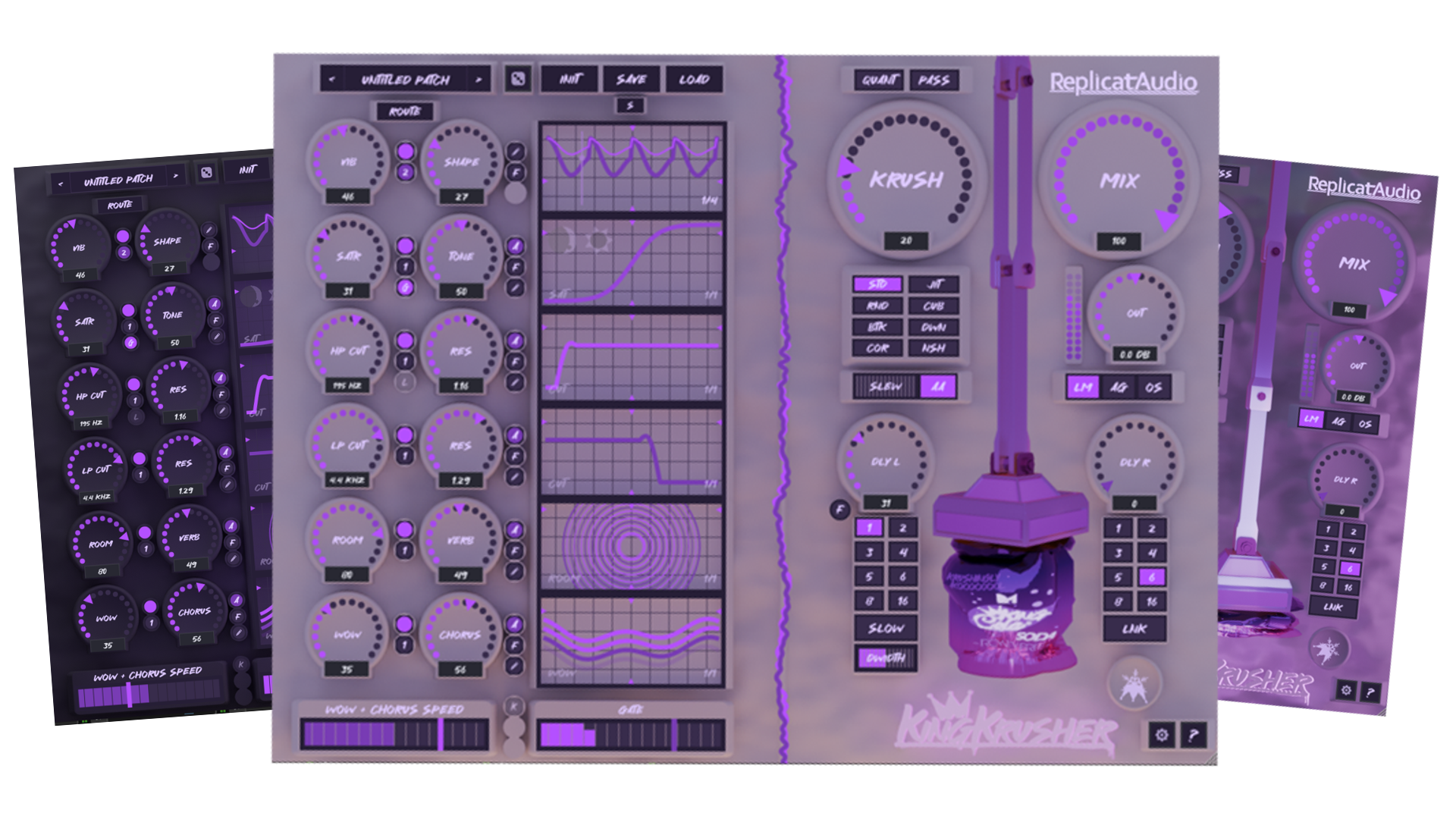Screen dimensions: 1456x819
Task: Click next patch arrow in dark left window
Action: coord(176,176)
